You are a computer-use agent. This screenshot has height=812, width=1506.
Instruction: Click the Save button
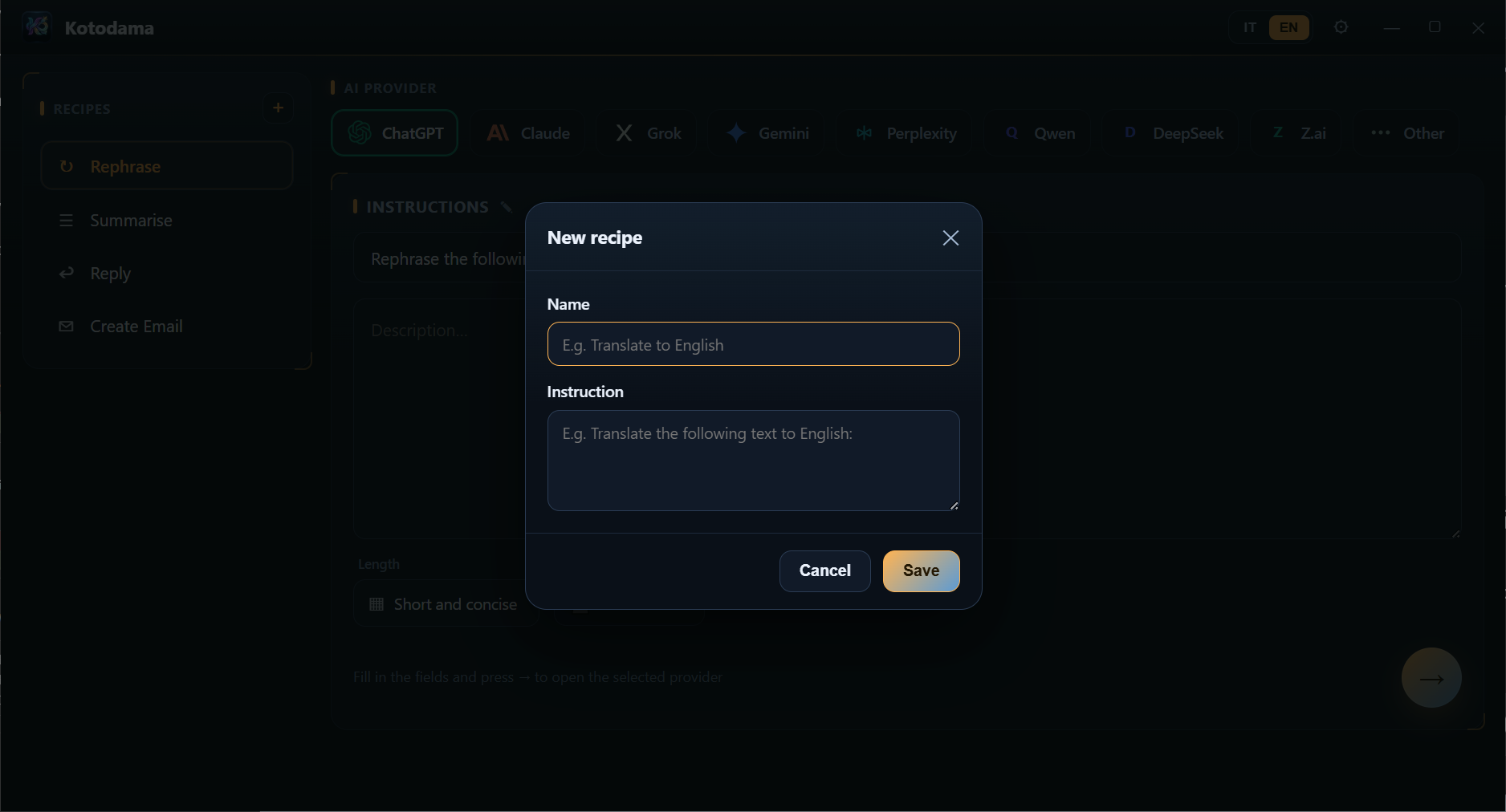pos(921,571)
